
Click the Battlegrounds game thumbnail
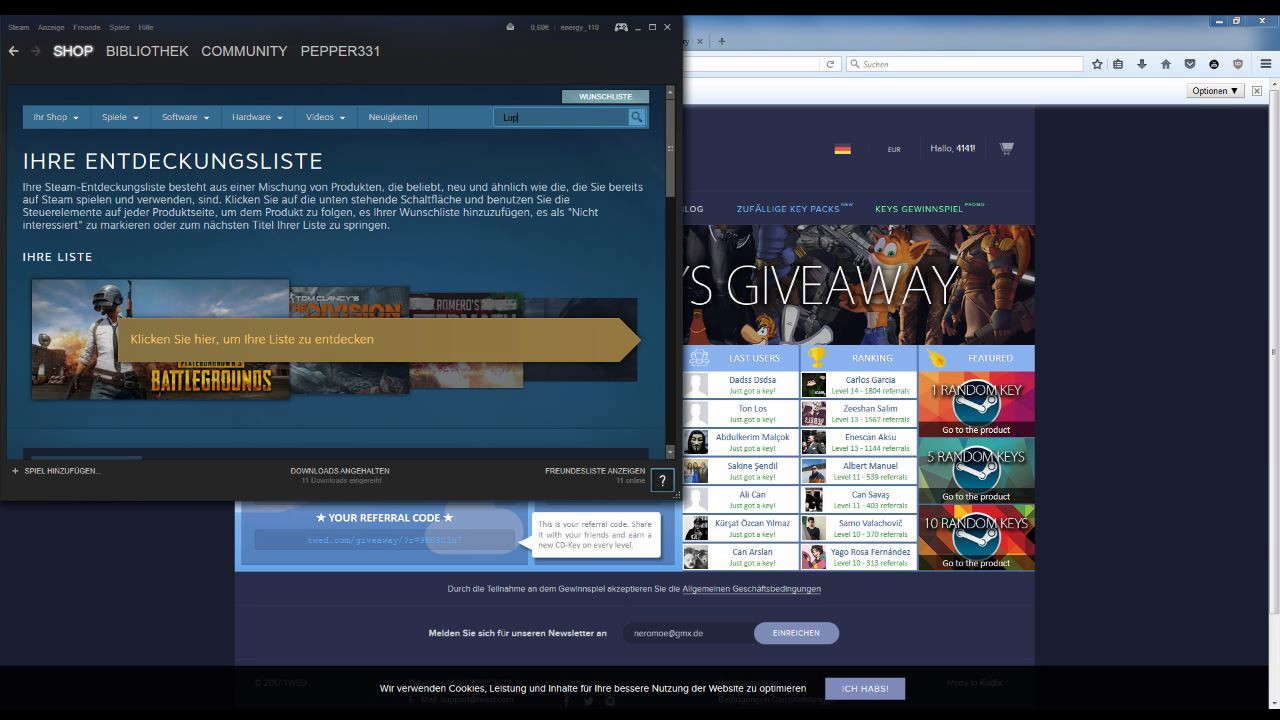pos(160,339)
